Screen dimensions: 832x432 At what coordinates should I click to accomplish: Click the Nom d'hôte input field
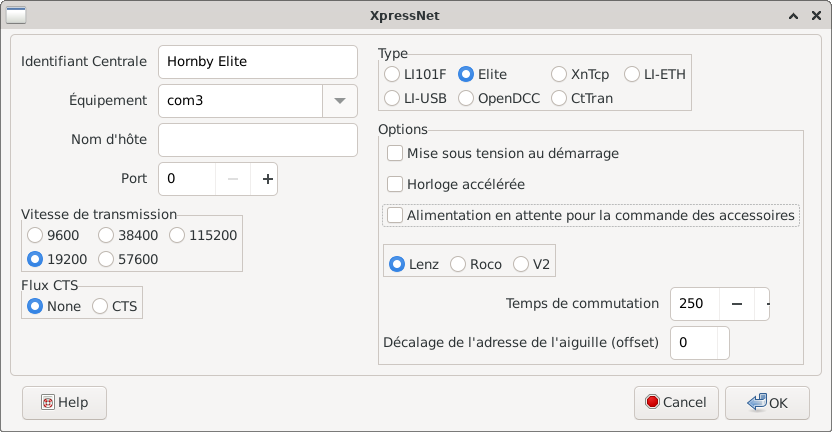[x=257, y=140]
